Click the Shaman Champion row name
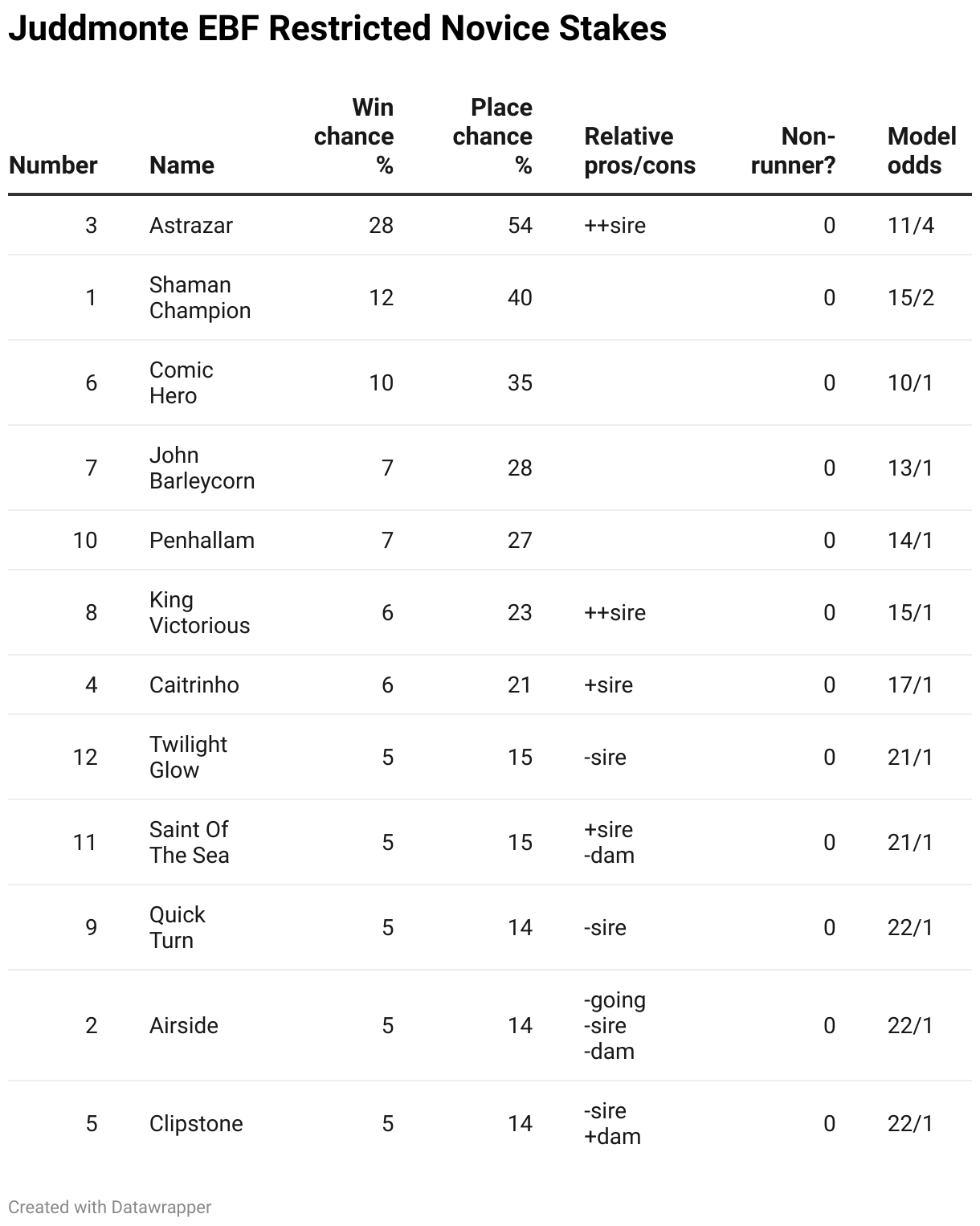This screenshot has width=980, height=1226. coord(200,298)
